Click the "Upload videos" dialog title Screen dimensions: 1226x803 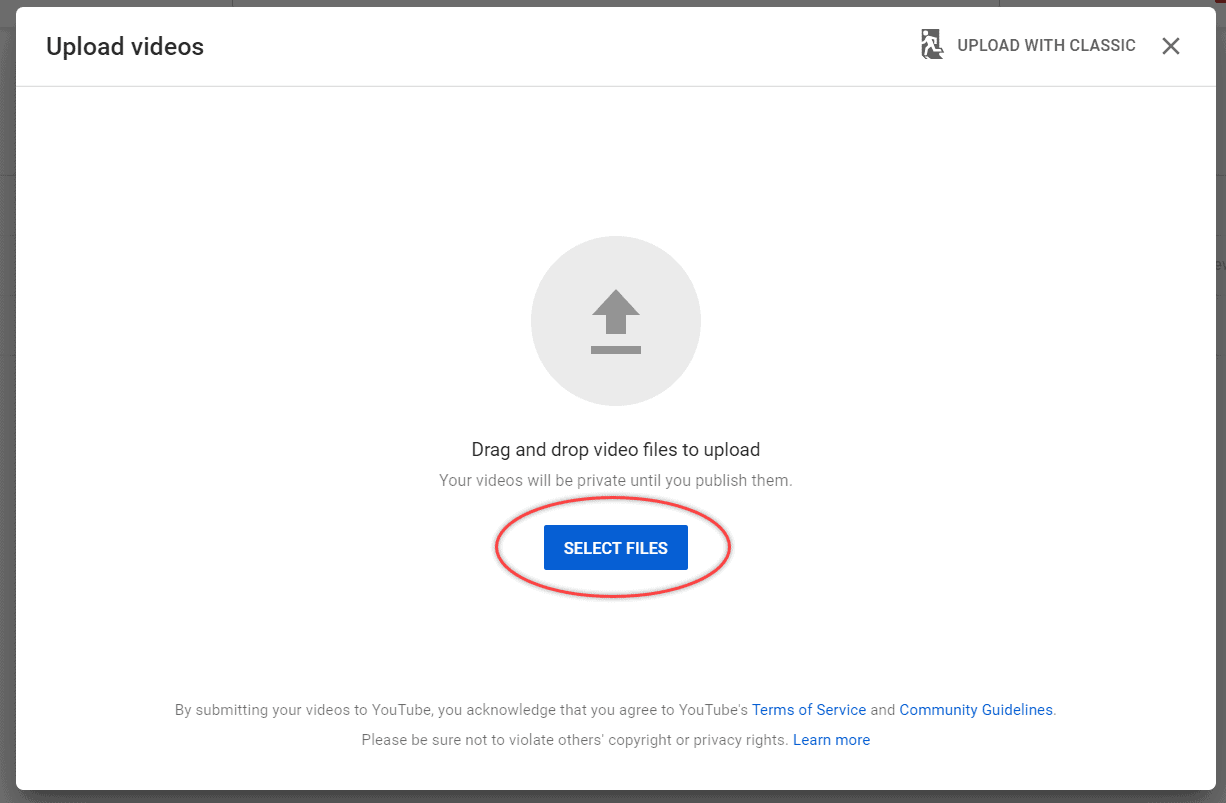[x=125, y=46]
